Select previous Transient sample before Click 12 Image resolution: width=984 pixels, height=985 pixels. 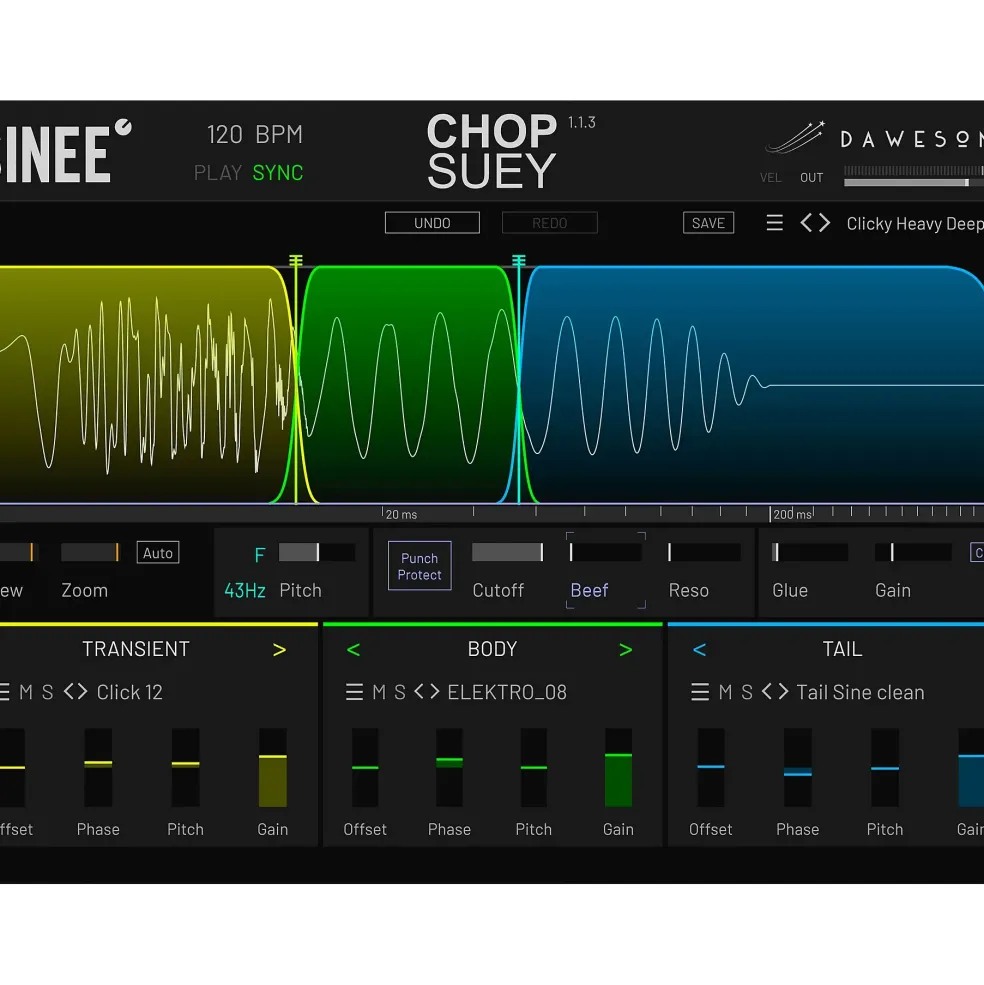pyautogui.click(x=68, y=692)
